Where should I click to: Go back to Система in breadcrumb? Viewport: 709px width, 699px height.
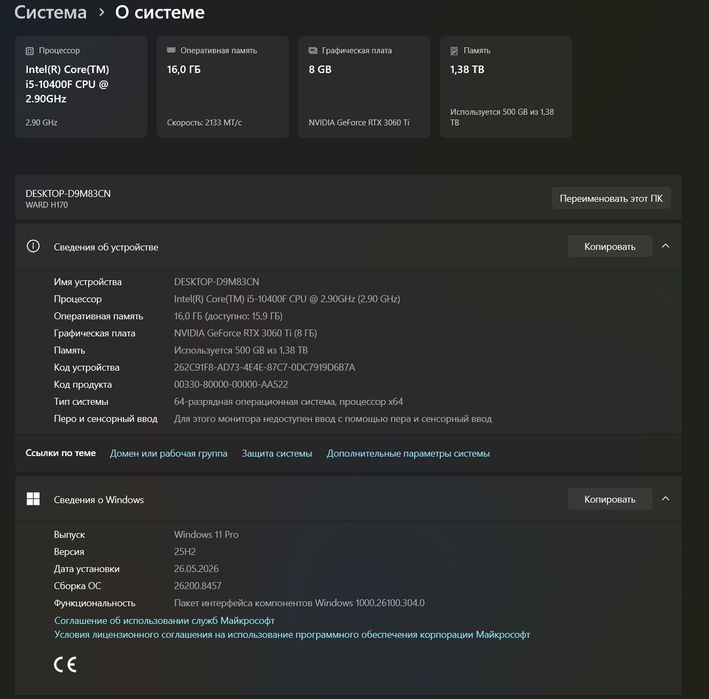point(50,12)
